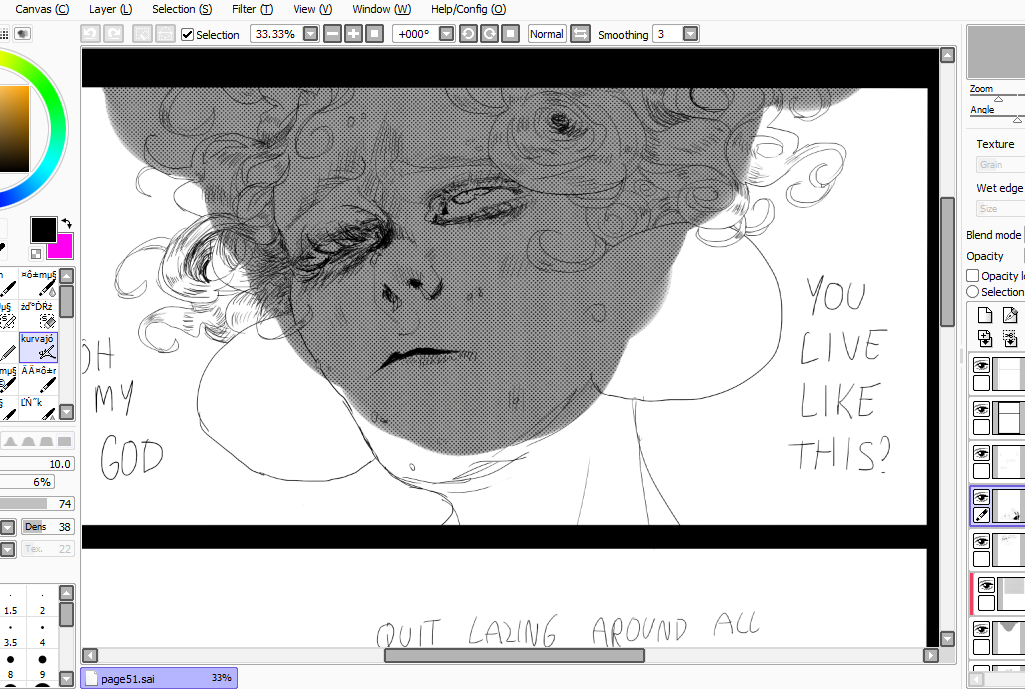The width and height of the screenshot is (1025, 689).
Task: Create a new layer
Action: click(984, 316)
